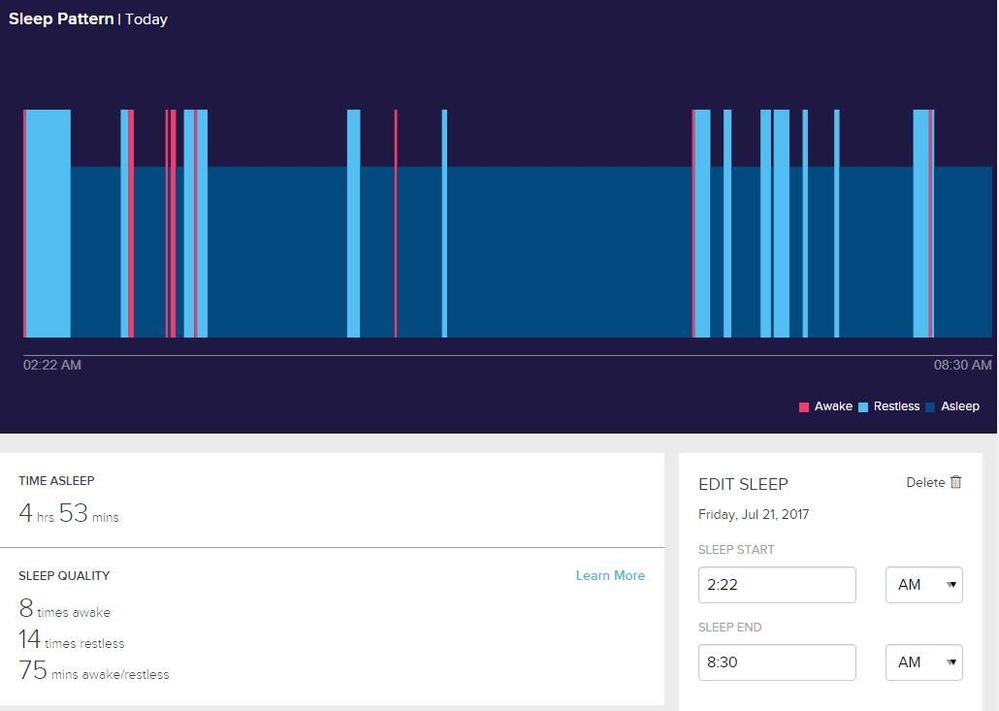Click the Friday, Jul 21, 2017 date
This screenshot has width=999, height=711.
[x=753, y=514]
